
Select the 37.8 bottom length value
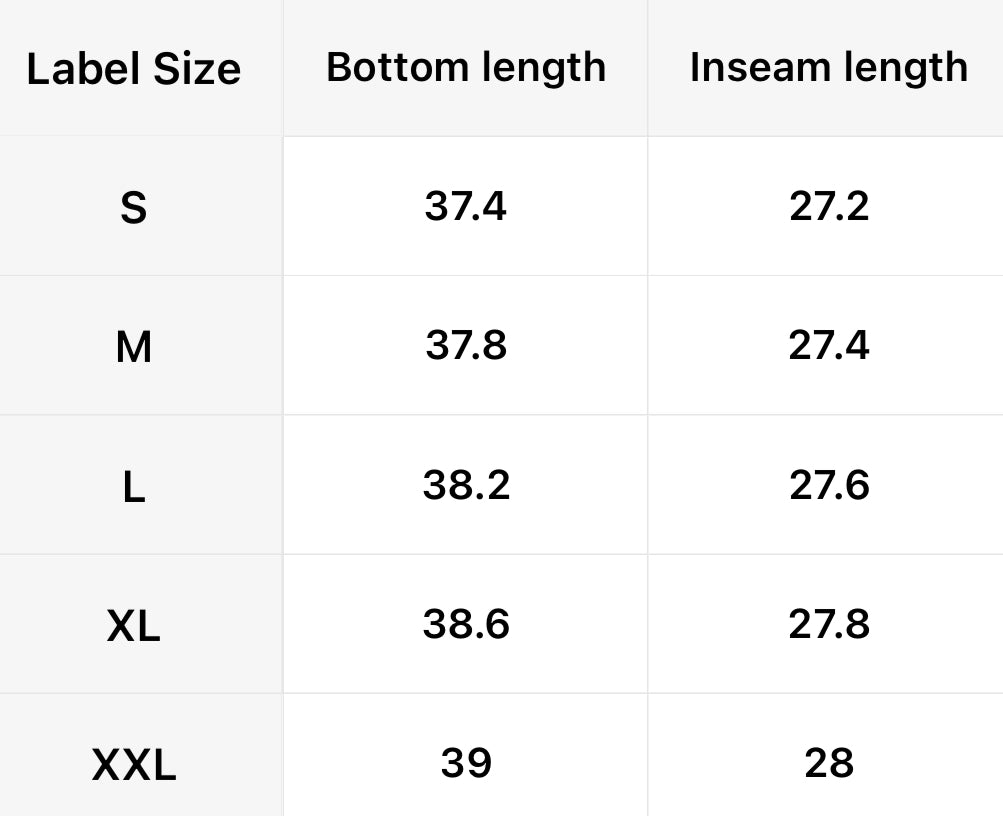click(466, 345)
